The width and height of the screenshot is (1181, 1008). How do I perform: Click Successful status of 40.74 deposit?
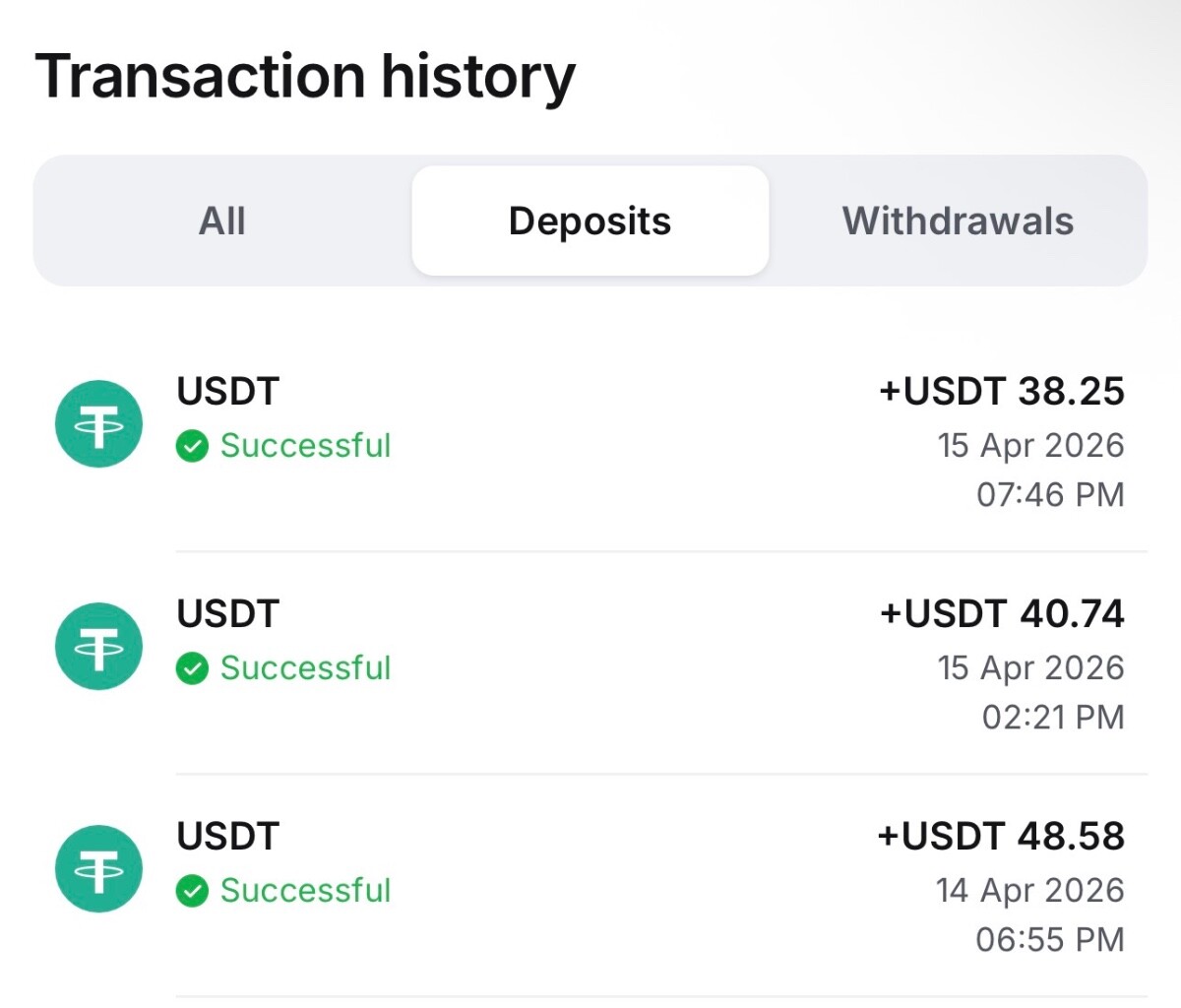click(305, 668)
